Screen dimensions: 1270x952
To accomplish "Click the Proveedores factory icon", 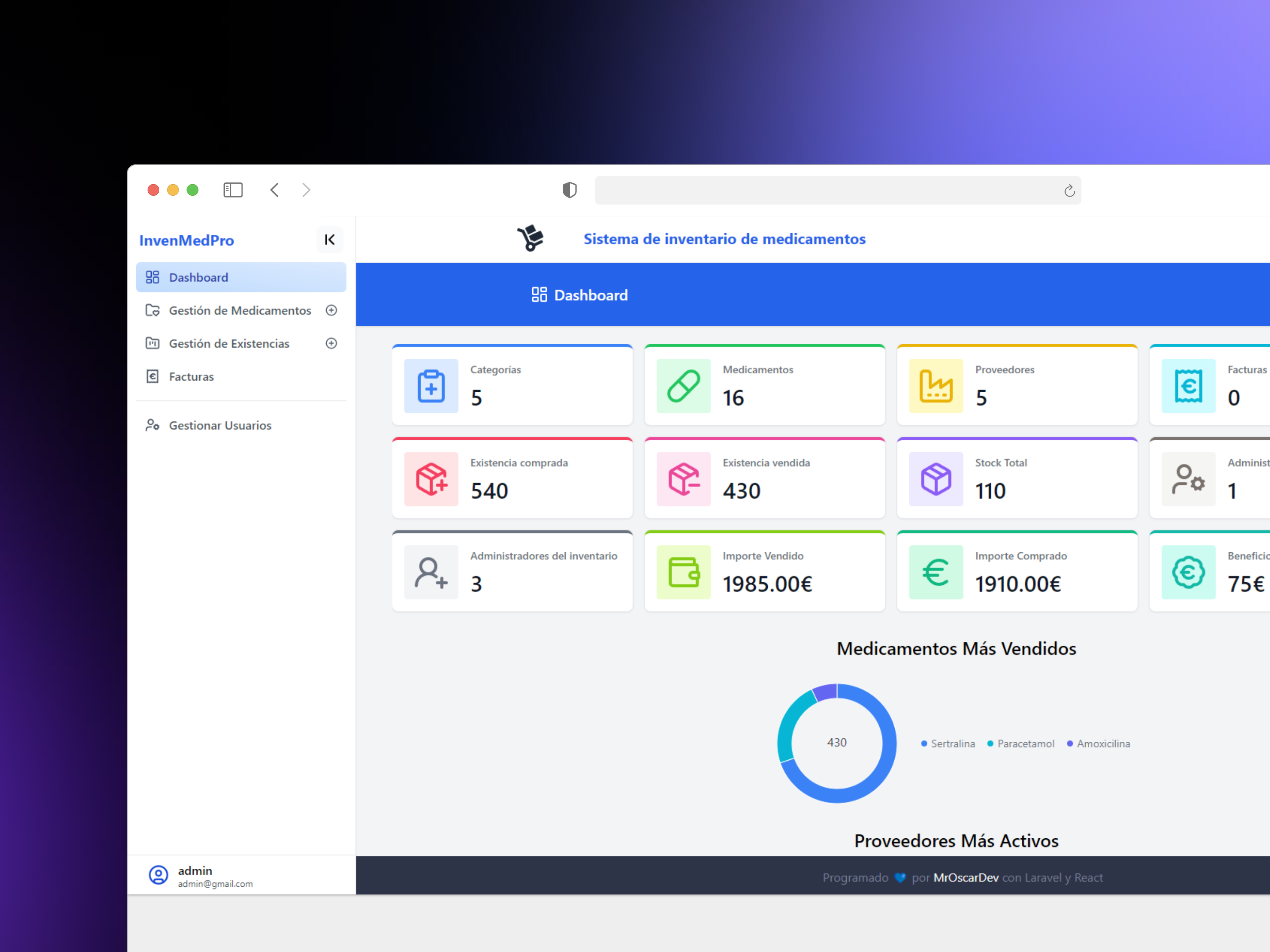I will 936,386.
